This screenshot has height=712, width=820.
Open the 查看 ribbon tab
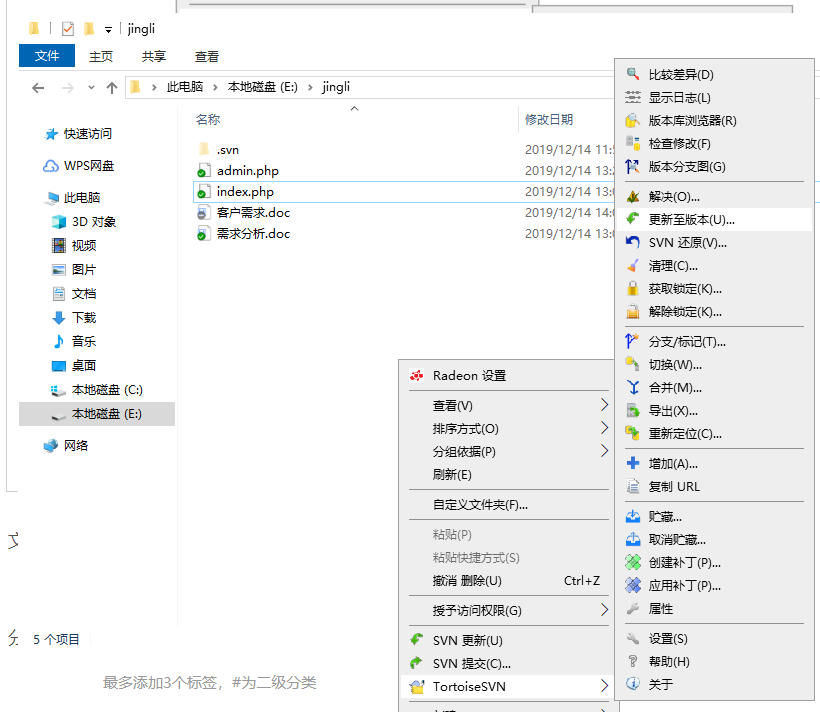(207, 56)
